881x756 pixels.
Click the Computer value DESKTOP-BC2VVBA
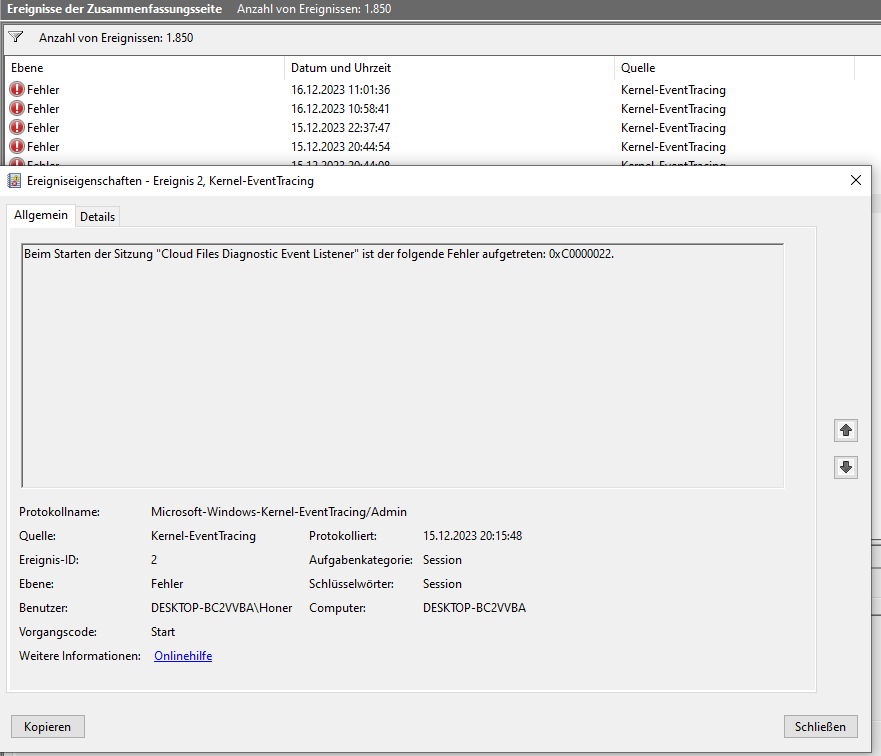pyautogui.click(x=474, y=608)
